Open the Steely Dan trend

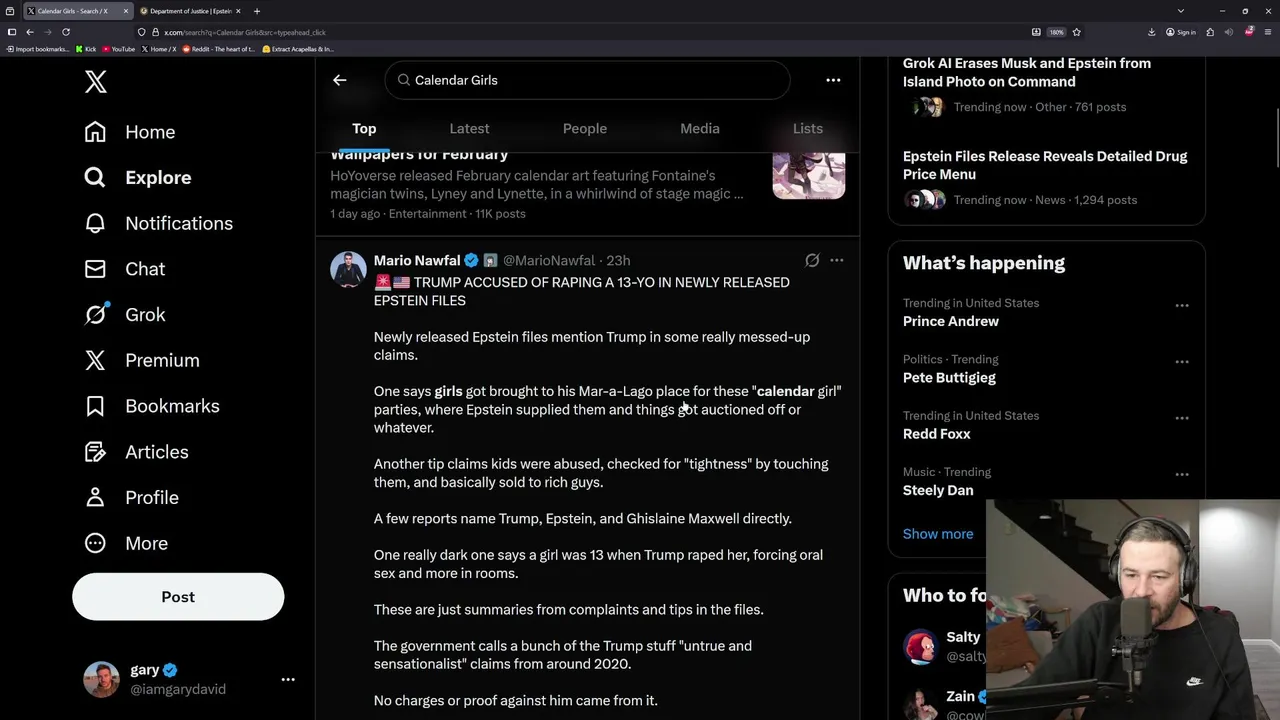point(938,490)
